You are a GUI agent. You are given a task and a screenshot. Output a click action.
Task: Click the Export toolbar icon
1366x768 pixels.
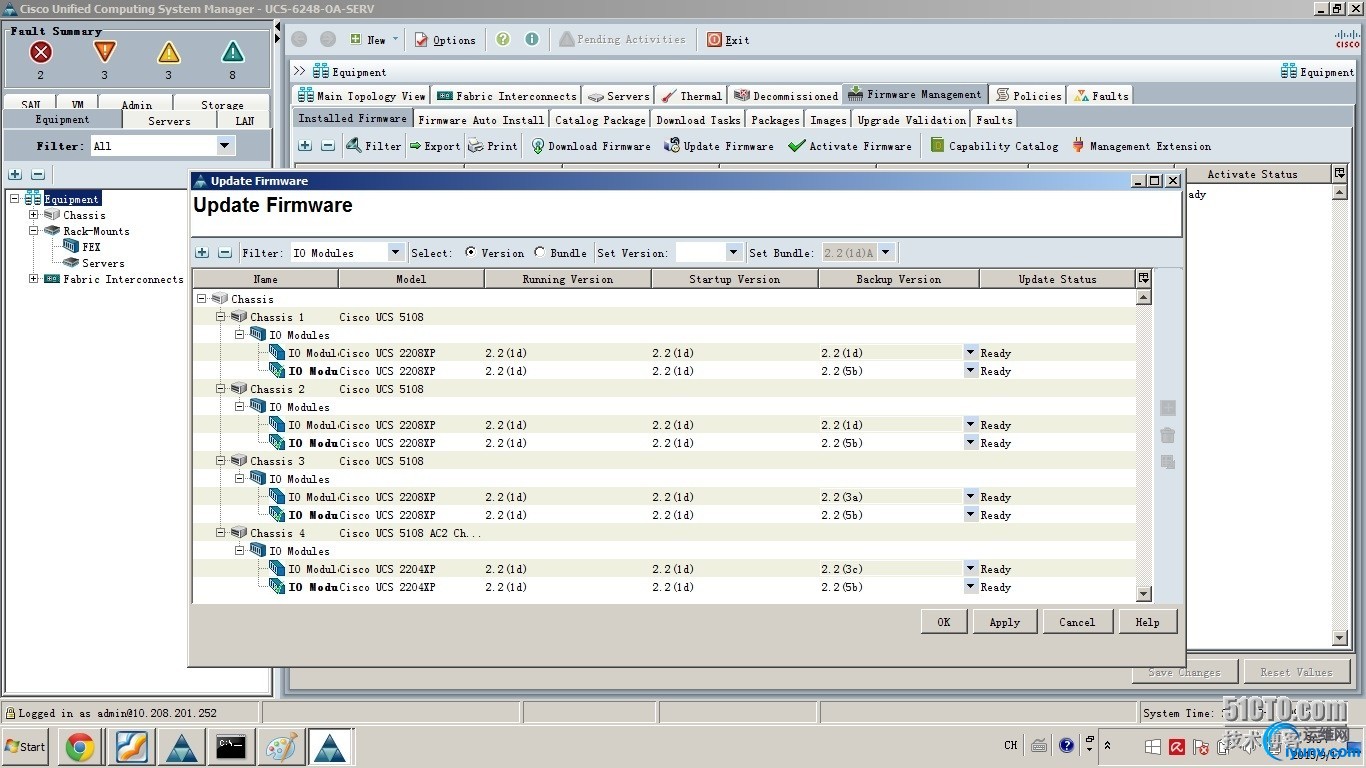415,146
